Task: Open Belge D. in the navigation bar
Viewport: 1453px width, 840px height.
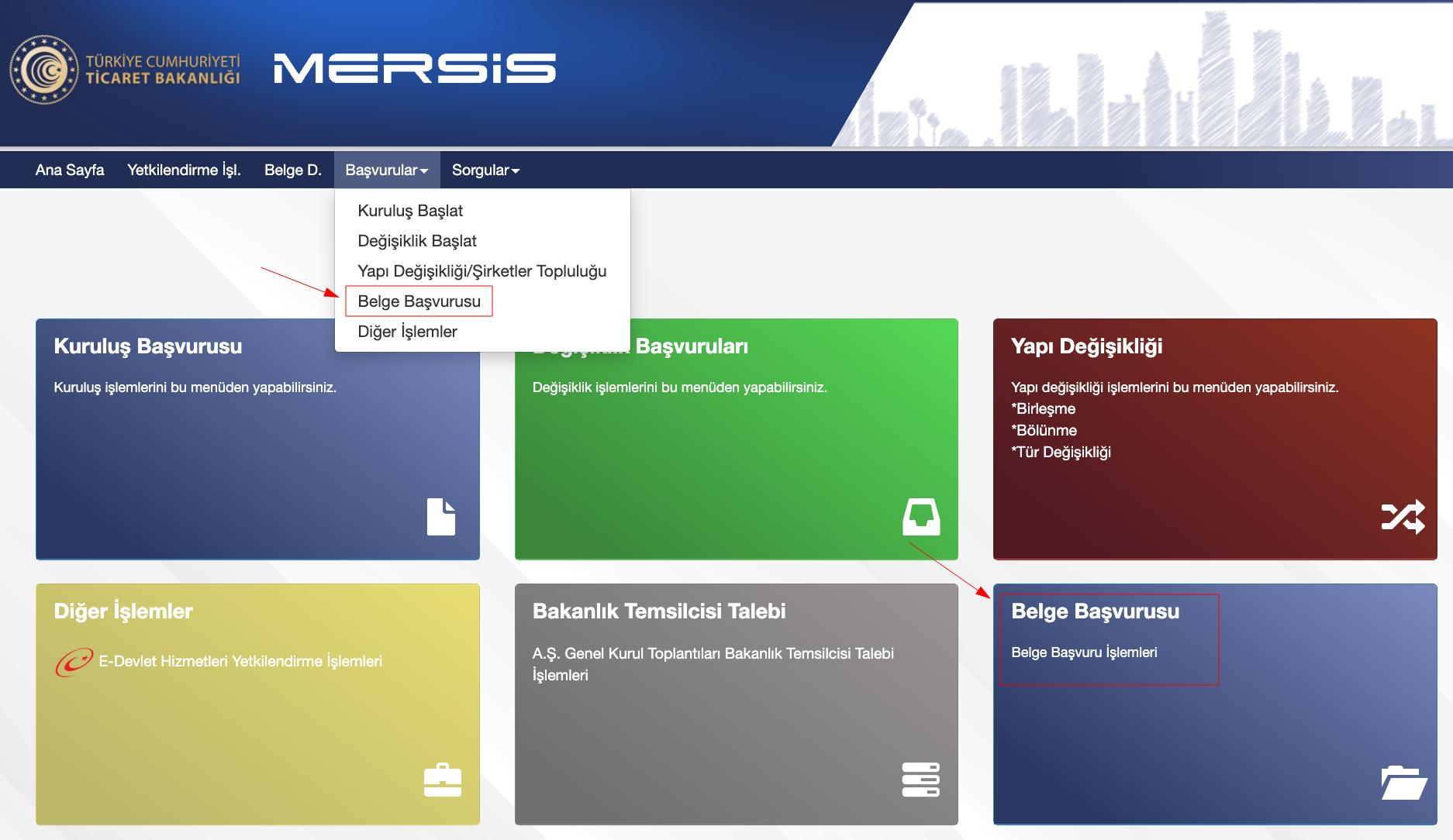Action: [293, 170]
